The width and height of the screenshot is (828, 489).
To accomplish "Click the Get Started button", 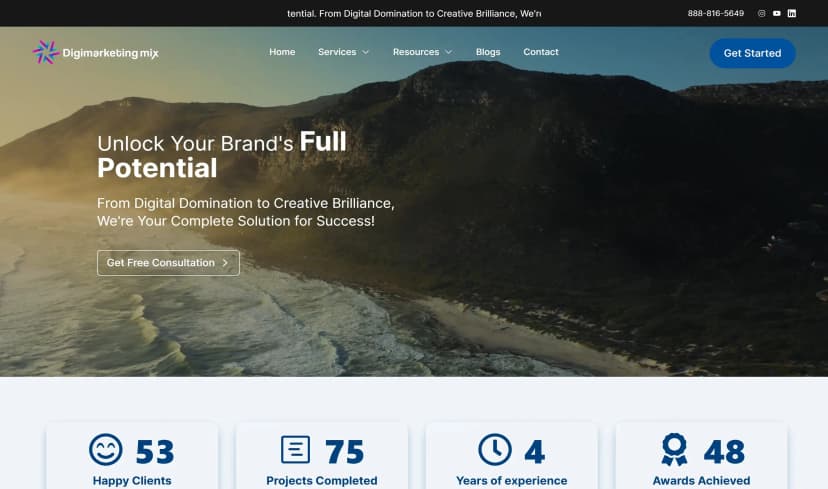I will (x=752, y=53).
